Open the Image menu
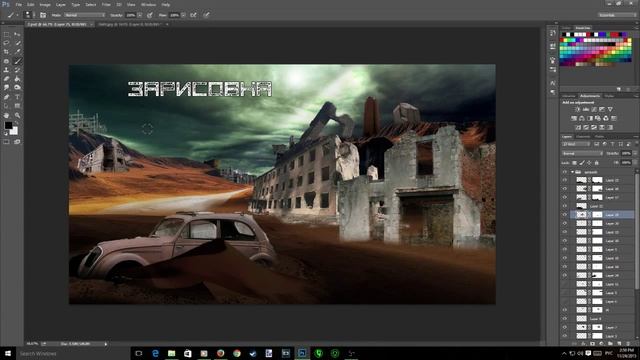 [45, 4]
